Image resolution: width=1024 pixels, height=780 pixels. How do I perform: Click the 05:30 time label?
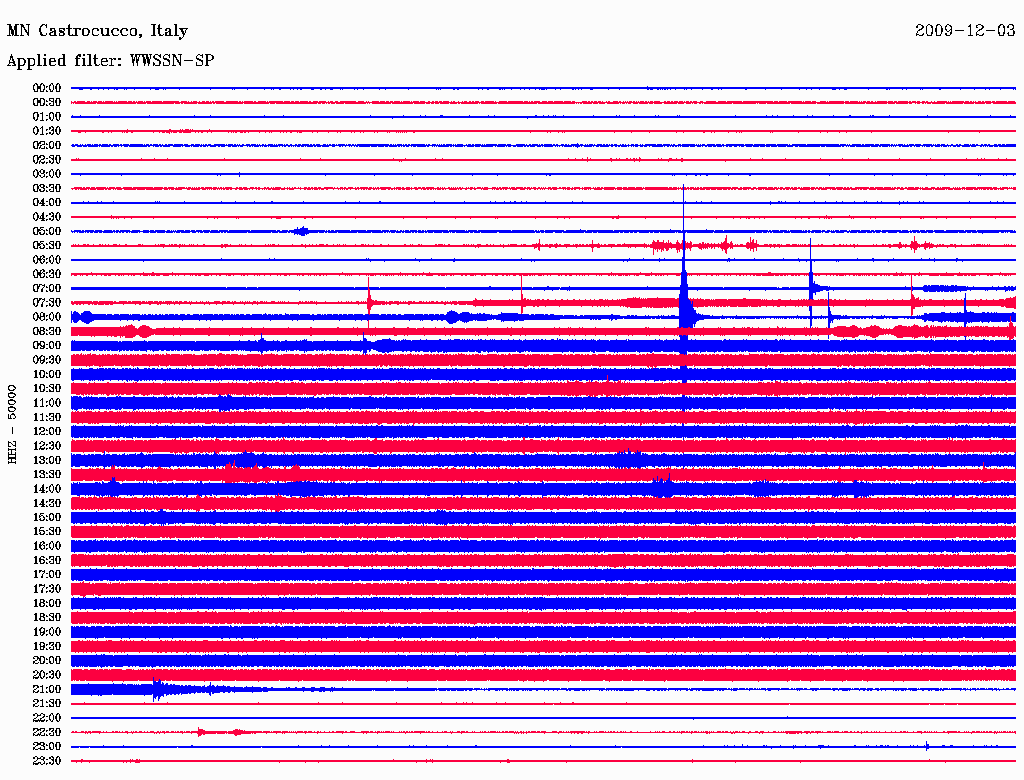[47, 246]
